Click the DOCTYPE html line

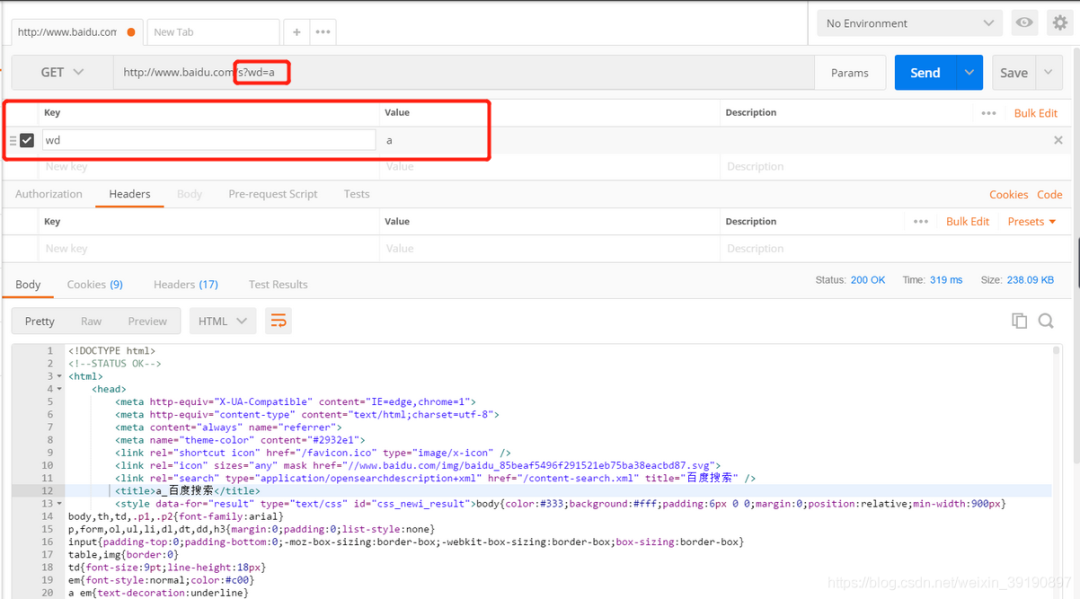pyautogui.click(x=112, y=351)
